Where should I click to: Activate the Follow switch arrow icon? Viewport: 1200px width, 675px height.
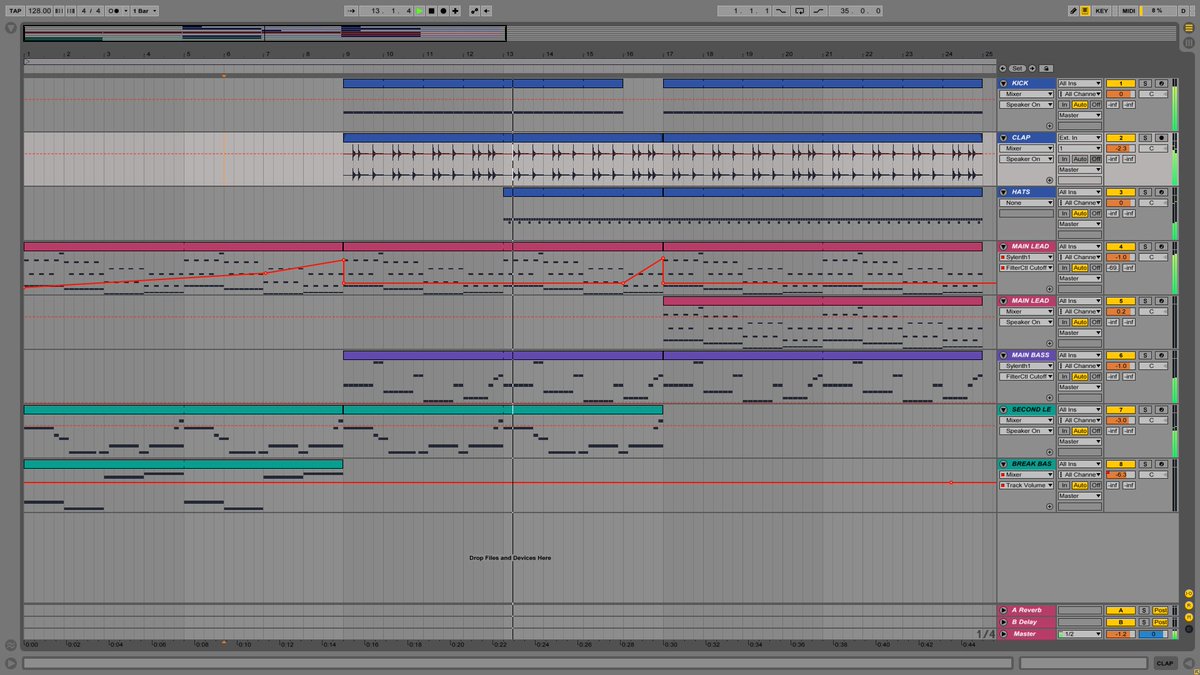(x=352, y=9)
